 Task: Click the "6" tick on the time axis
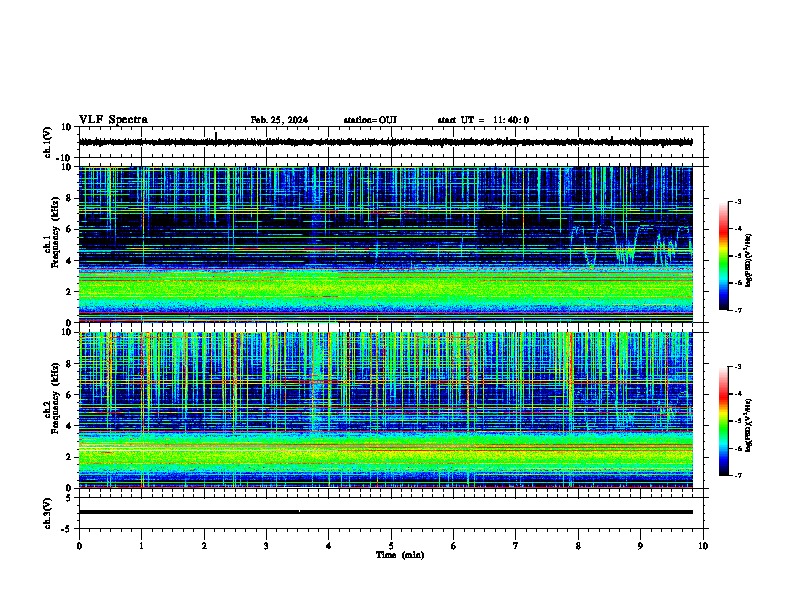click(x=454, y=546)
